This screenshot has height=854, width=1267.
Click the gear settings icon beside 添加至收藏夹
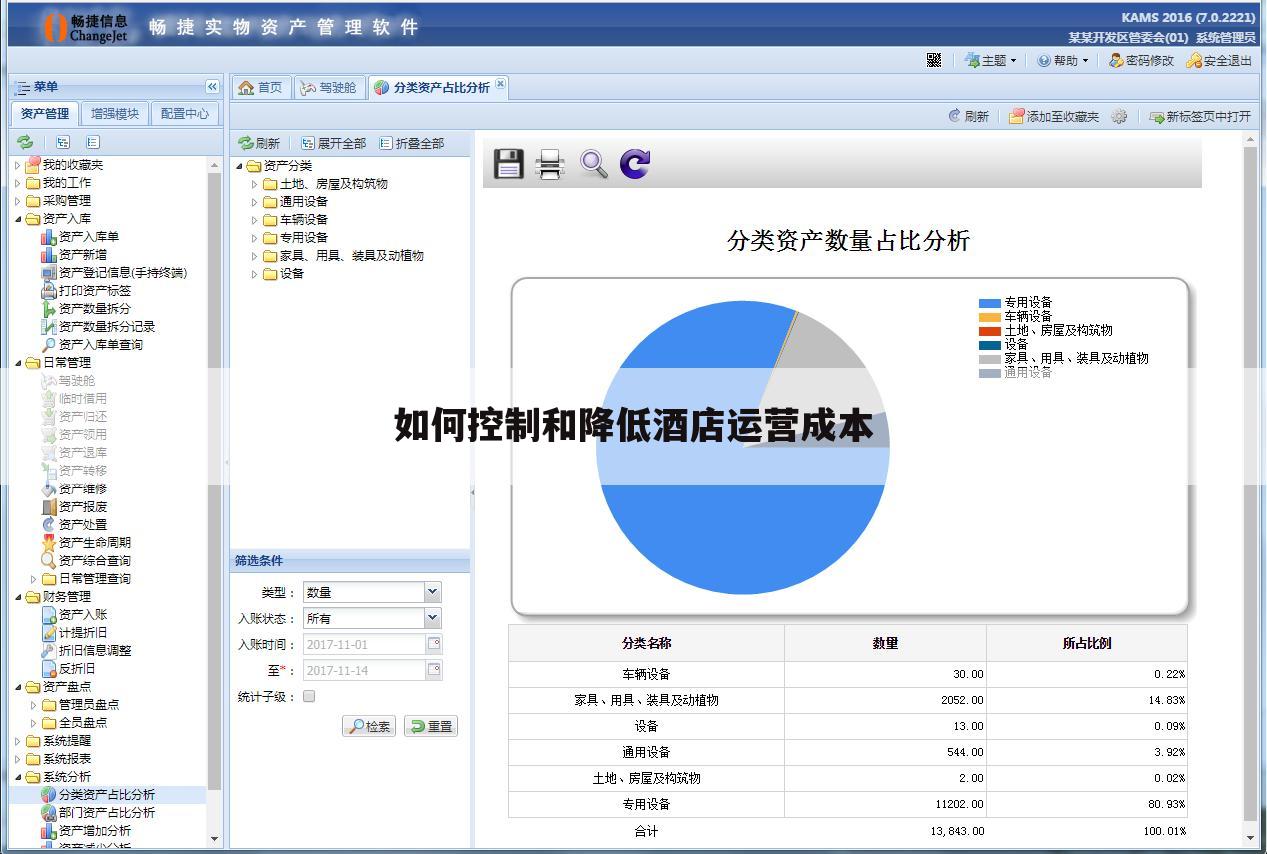1119,116
